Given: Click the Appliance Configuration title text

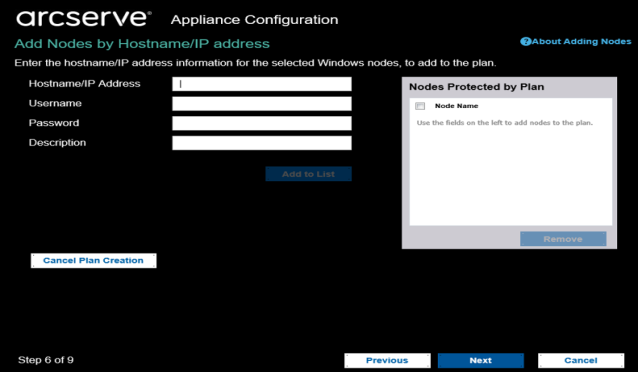Looking at the screenshot, I should [254, 20].
